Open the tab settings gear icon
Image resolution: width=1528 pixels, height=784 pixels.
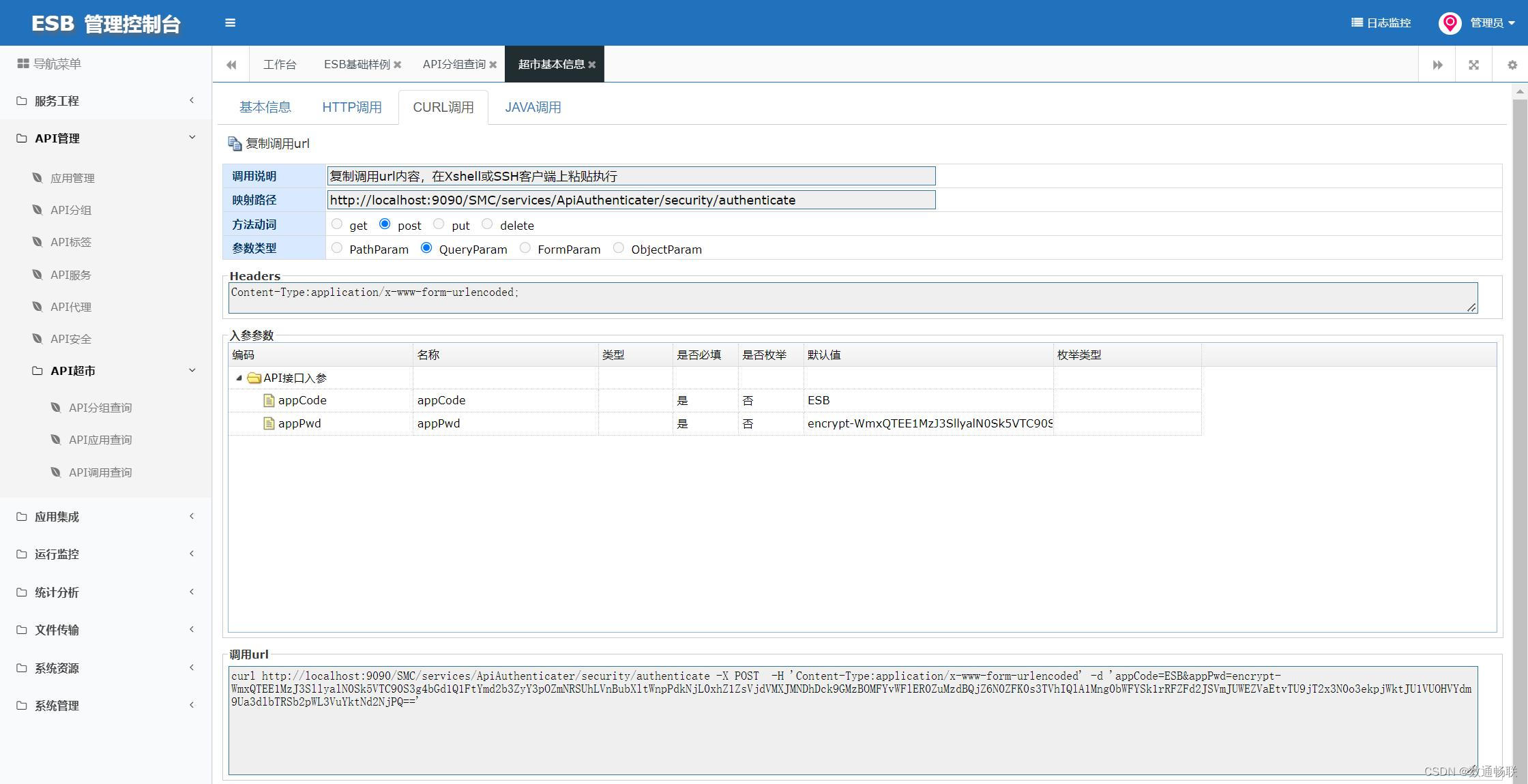point(1512,65)
